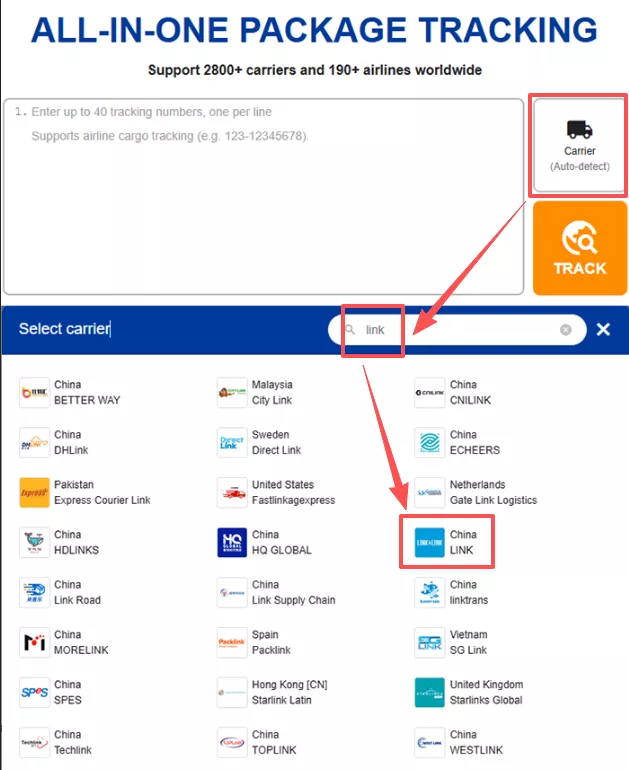Click the tracking numbers text area

click(264, 196)
